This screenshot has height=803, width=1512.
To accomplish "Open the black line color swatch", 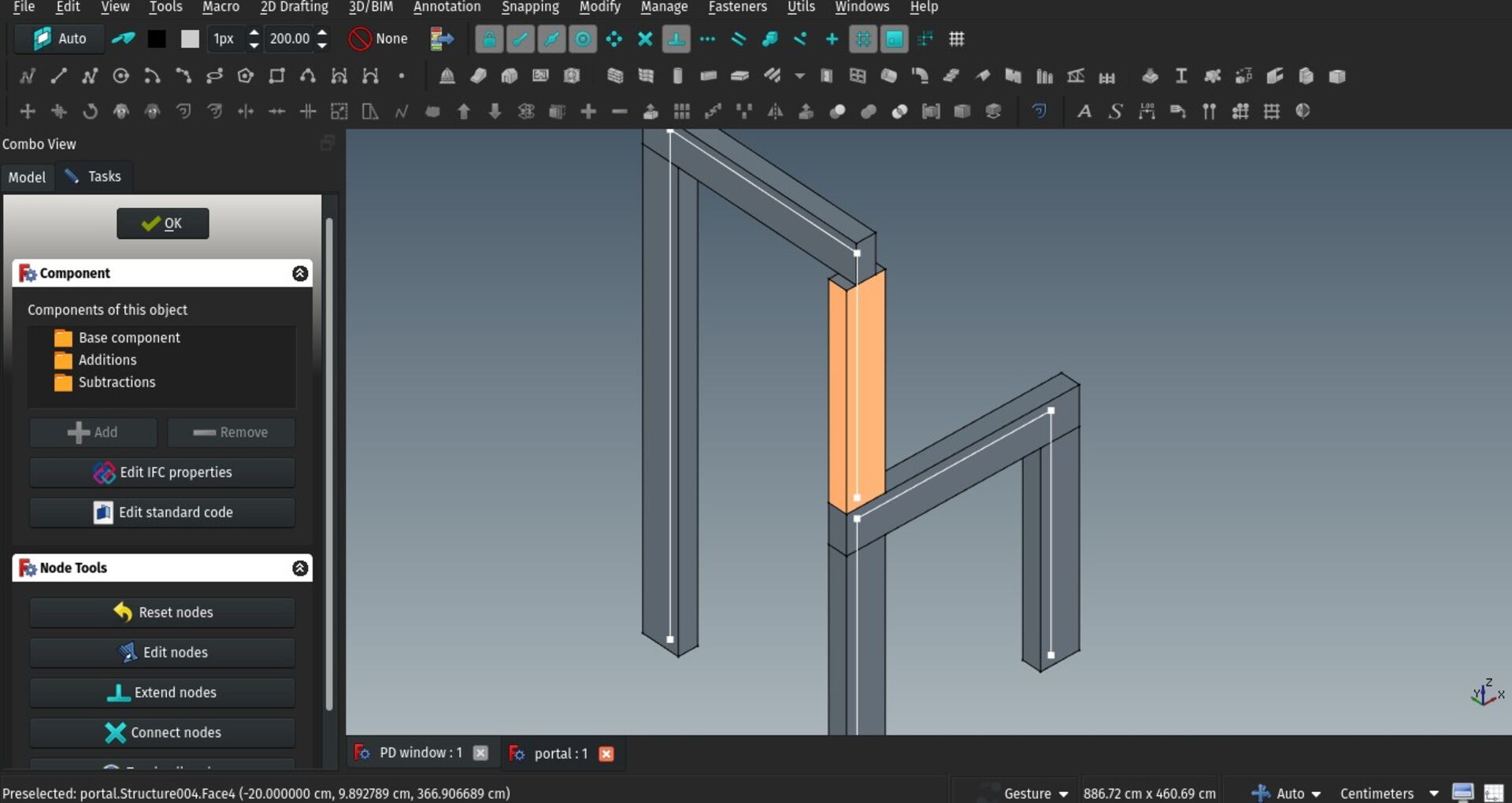I will coord(157,39).
